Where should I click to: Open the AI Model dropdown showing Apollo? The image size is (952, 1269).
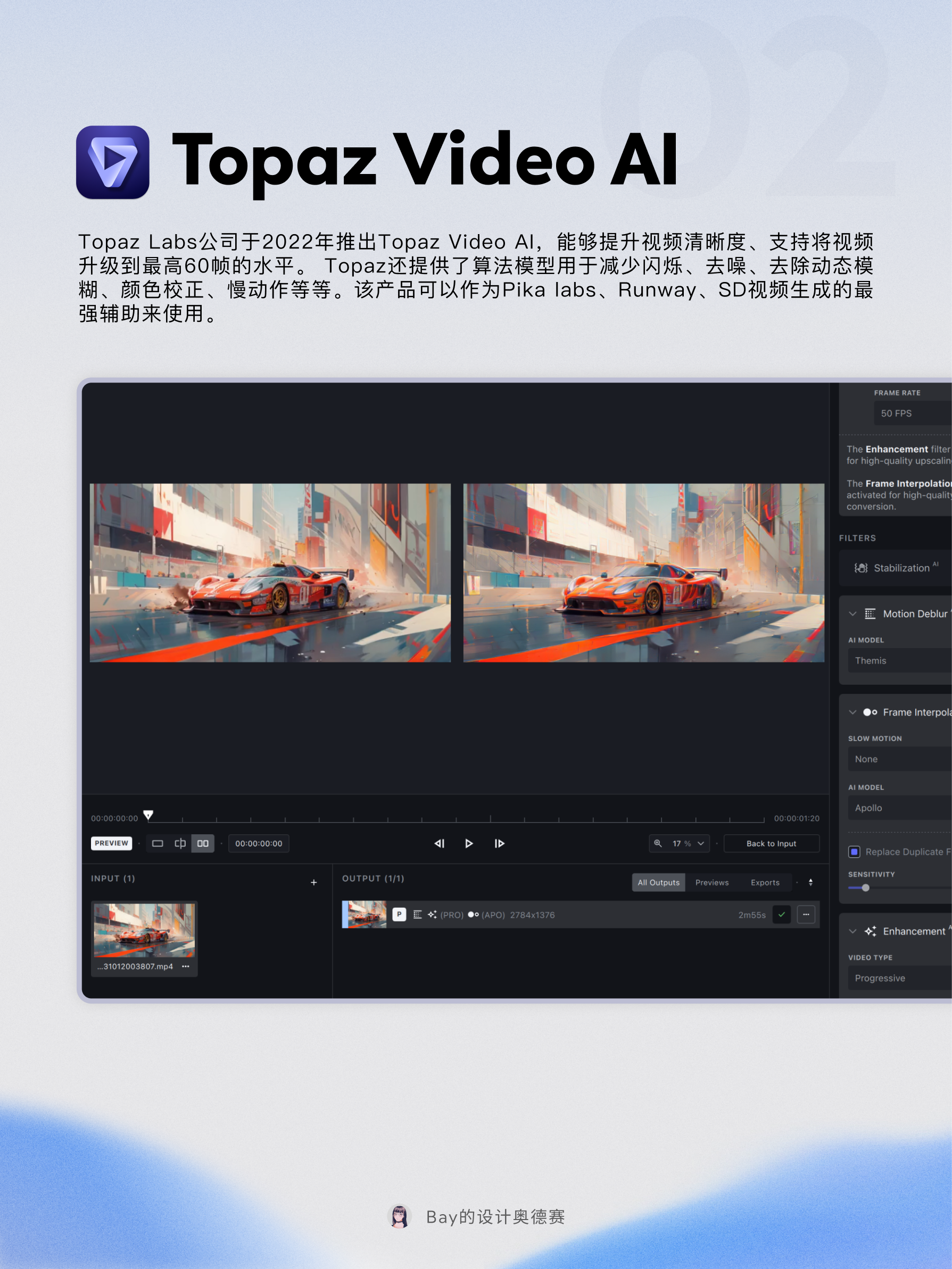[900, 808]
